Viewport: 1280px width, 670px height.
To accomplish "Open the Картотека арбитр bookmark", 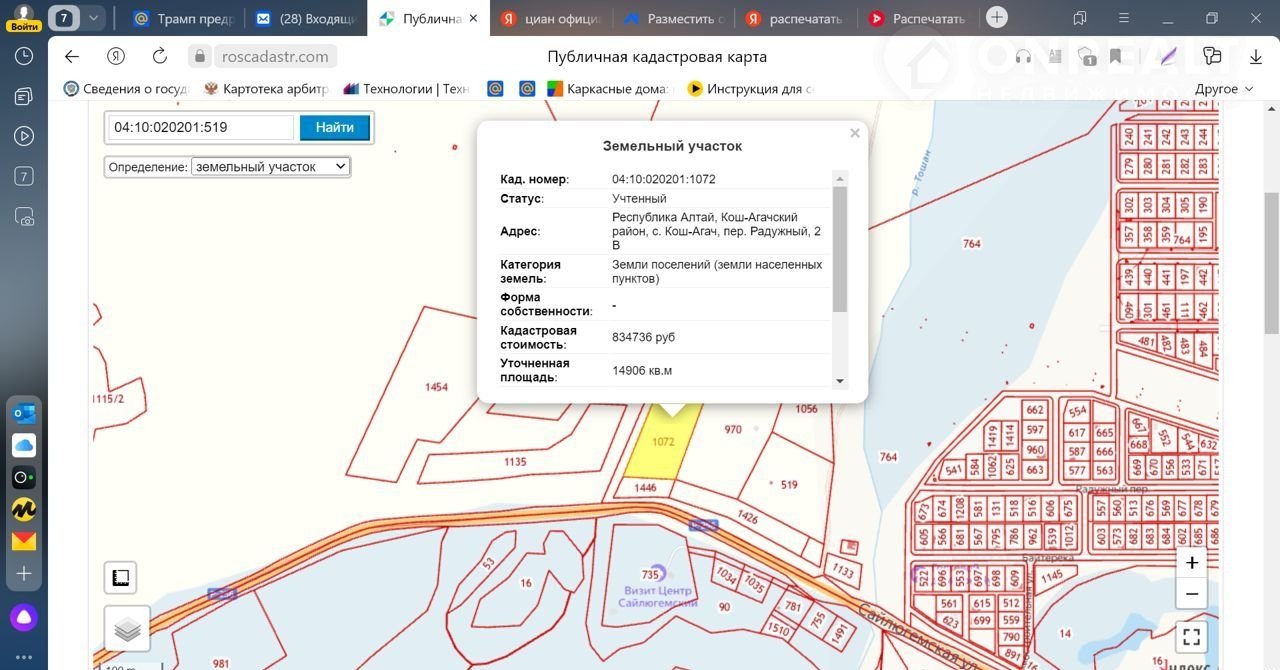I will [265, 89].
